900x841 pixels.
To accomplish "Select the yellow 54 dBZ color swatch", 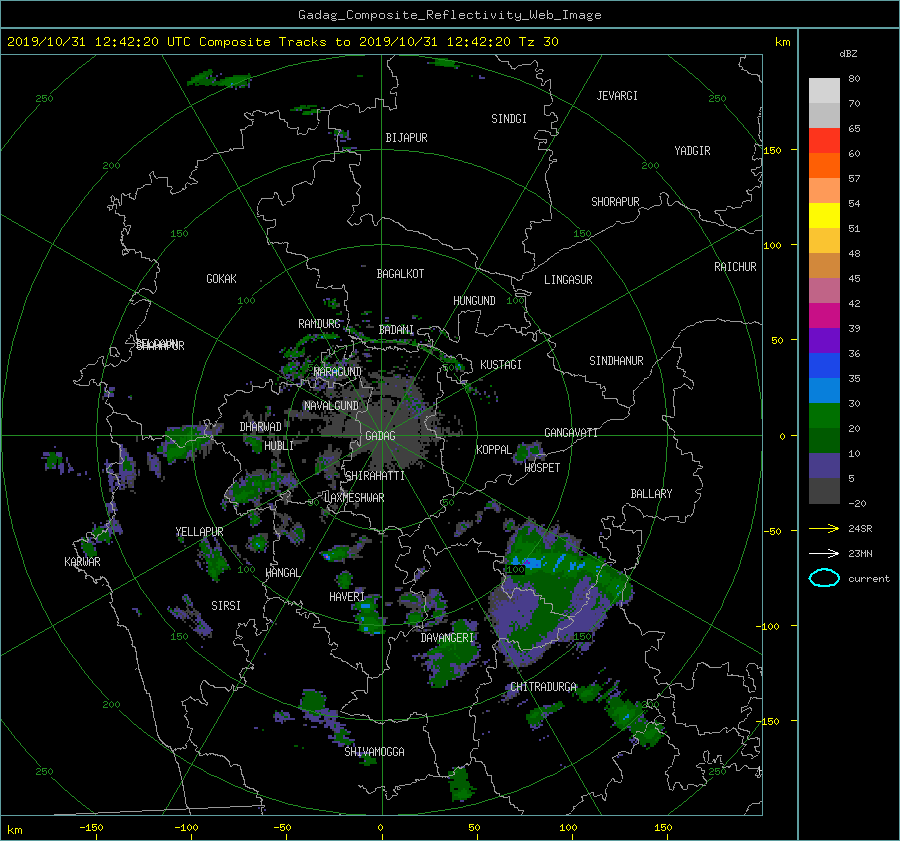I will (x=824, y=215).
